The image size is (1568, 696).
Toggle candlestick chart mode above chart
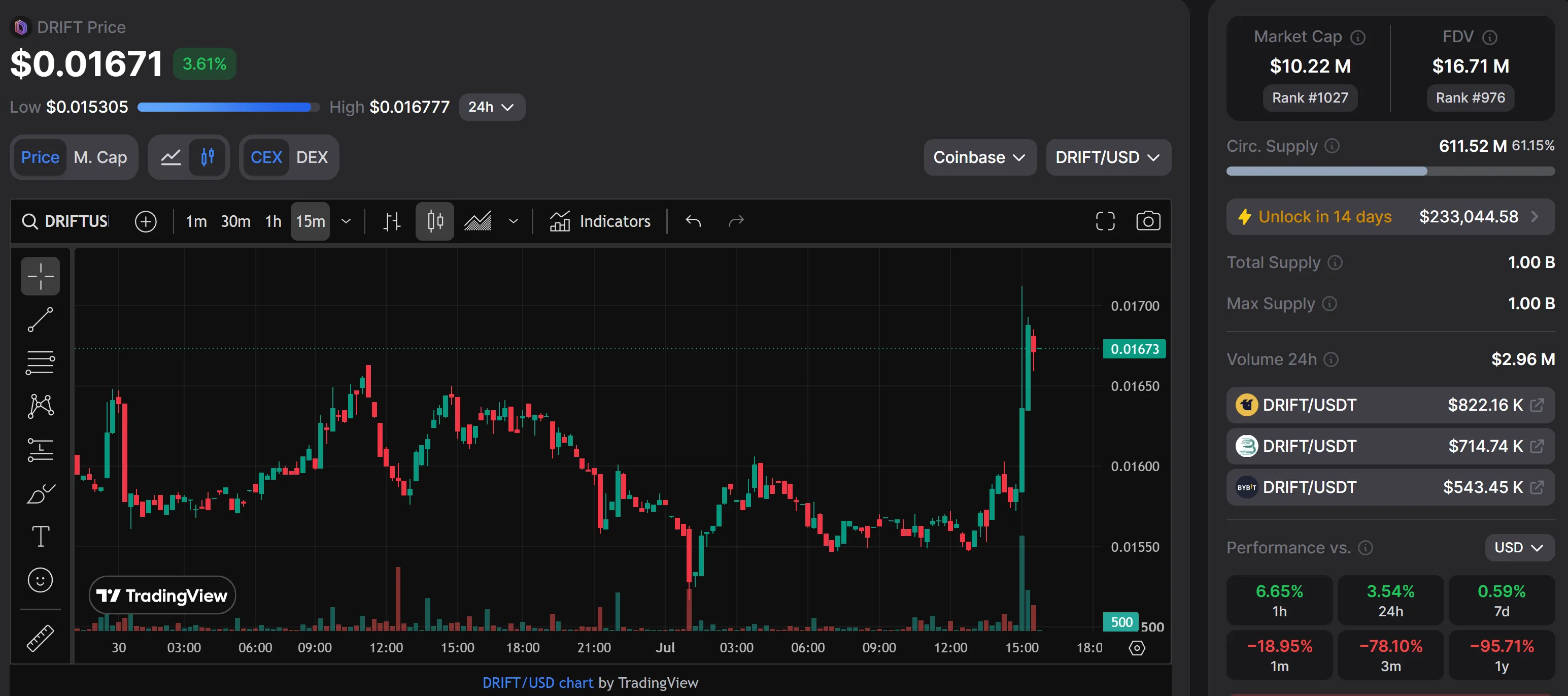pyautogui.click(x=208, y=157)
